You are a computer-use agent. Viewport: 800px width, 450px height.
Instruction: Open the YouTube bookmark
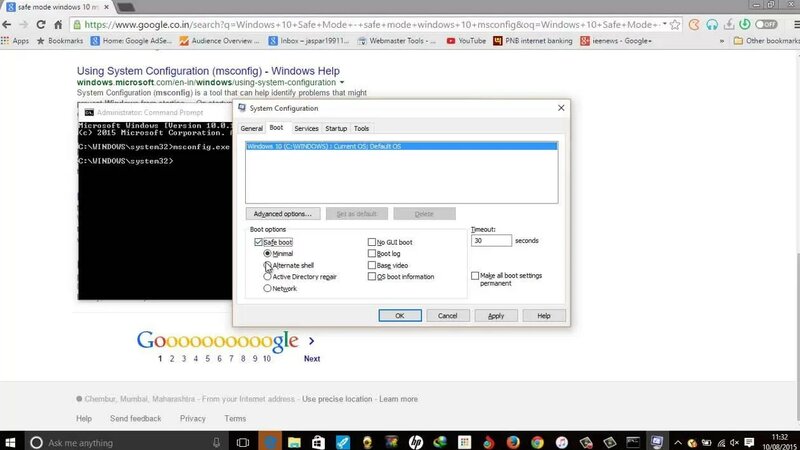[466, 41]
